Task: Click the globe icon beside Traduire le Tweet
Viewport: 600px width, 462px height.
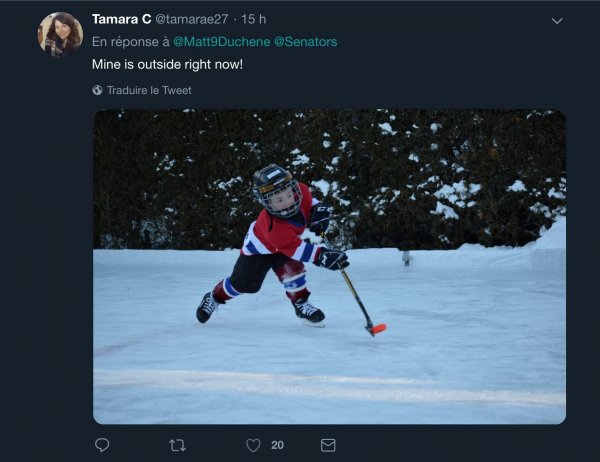Action: (98, 90)
